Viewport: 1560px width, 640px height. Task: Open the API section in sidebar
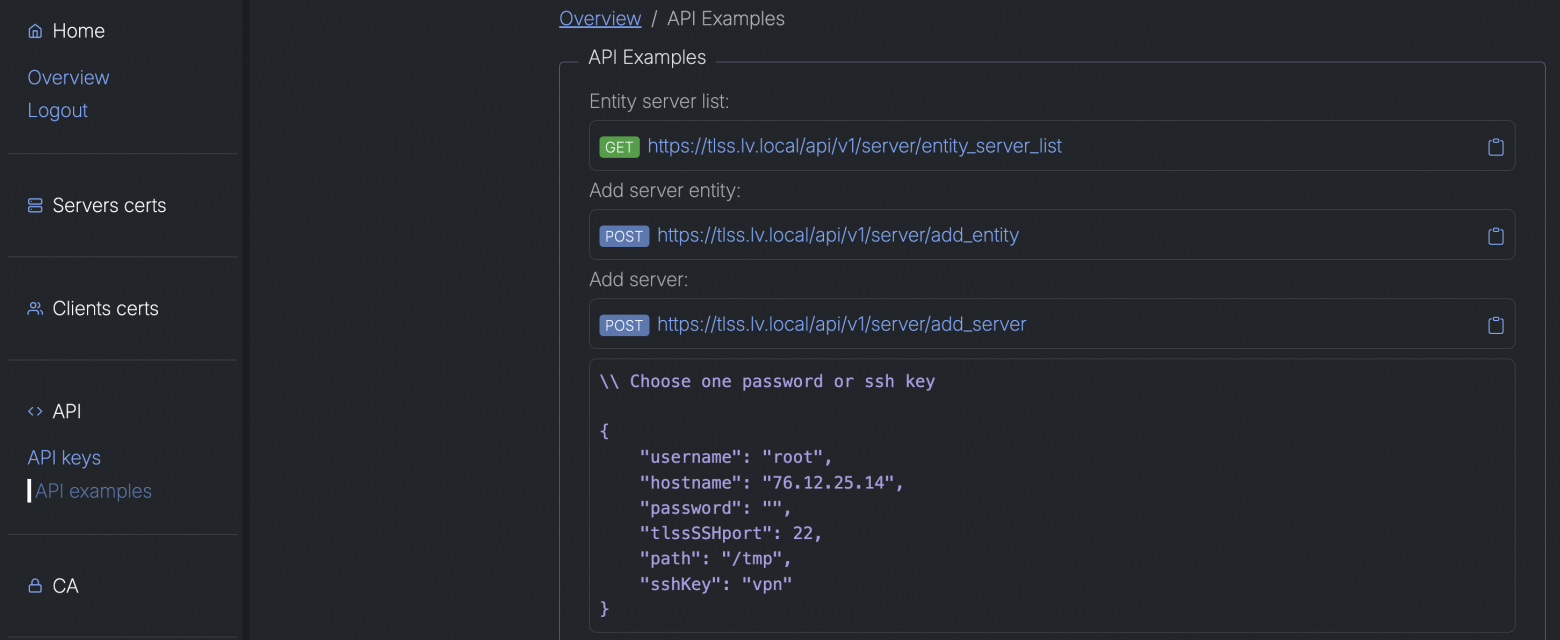pos(67,411)
